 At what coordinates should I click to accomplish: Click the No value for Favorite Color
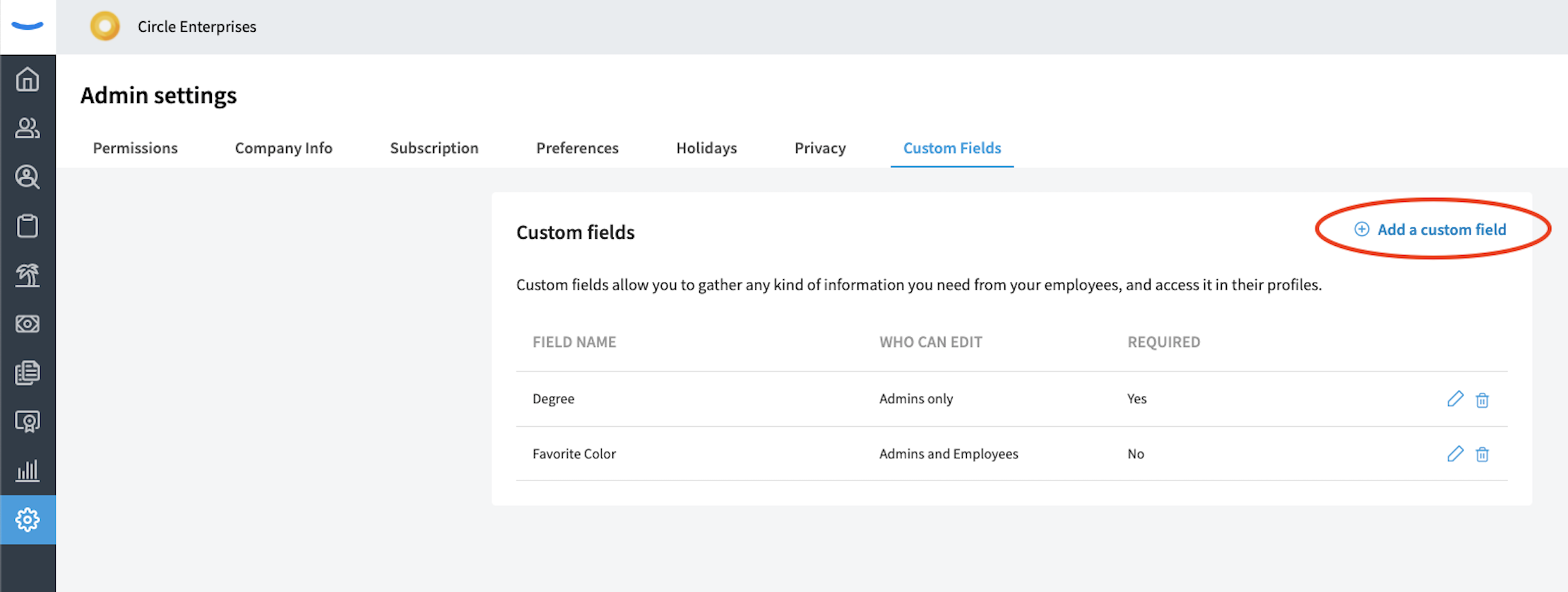(1136, 454)
